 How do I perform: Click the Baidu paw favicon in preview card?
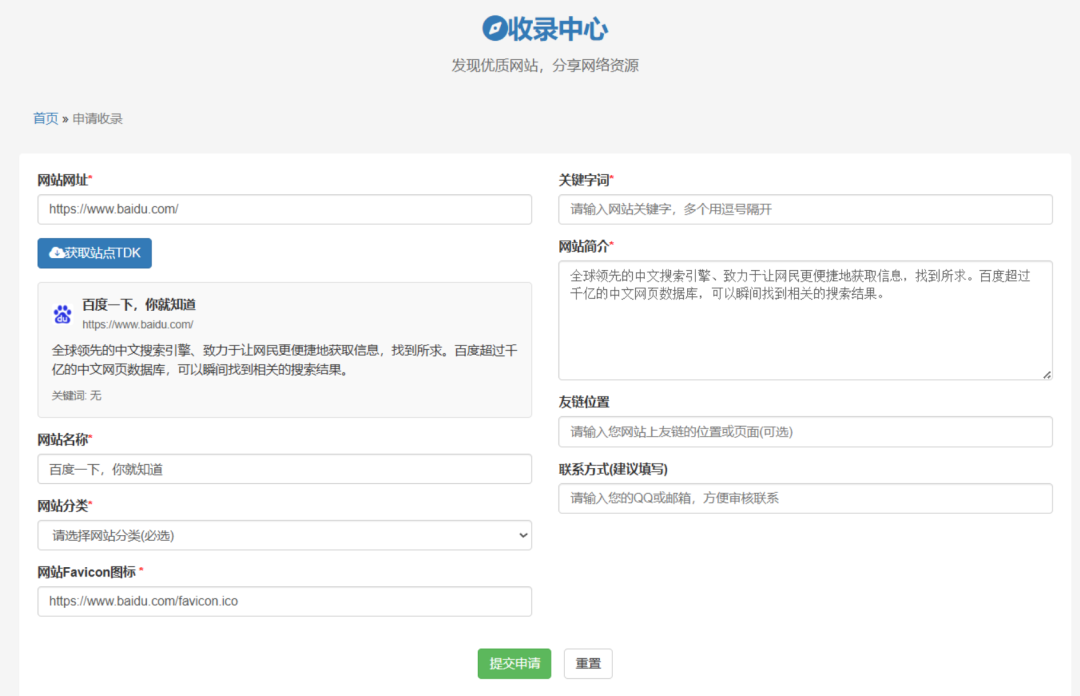point(62,314)
